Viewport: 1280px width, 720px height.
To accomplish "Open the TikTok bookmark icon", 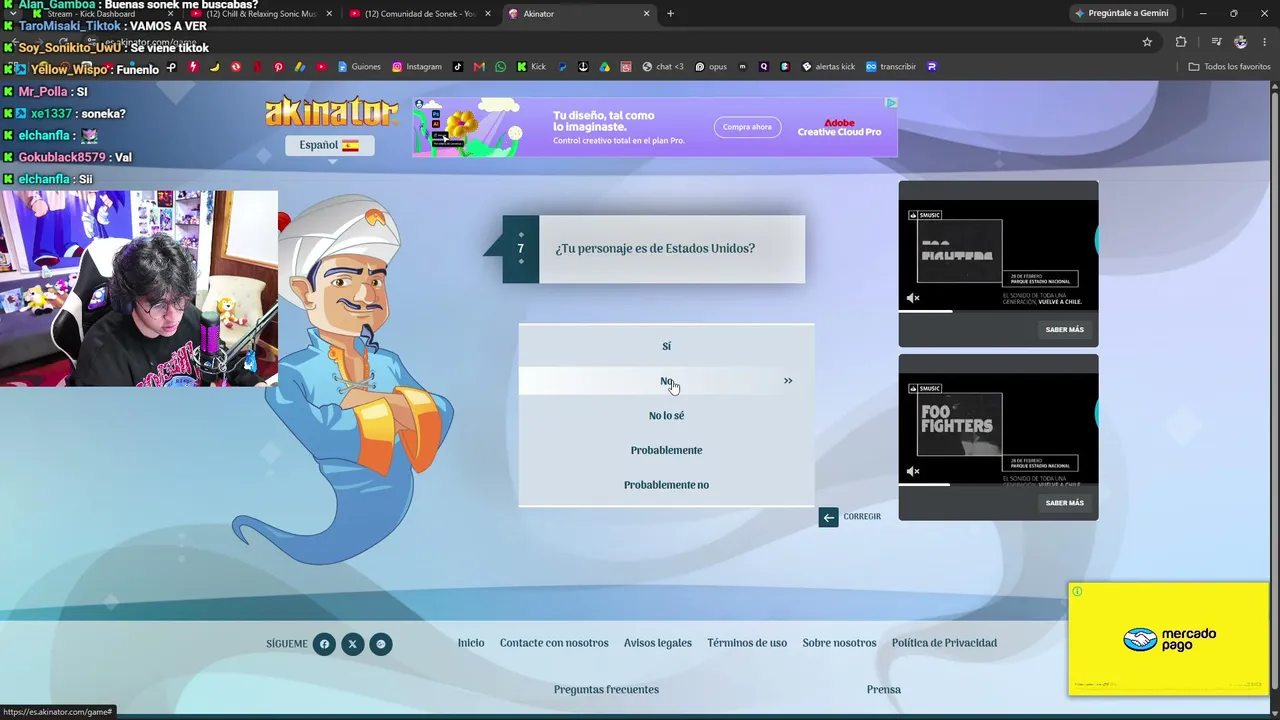I will point(458,67).
